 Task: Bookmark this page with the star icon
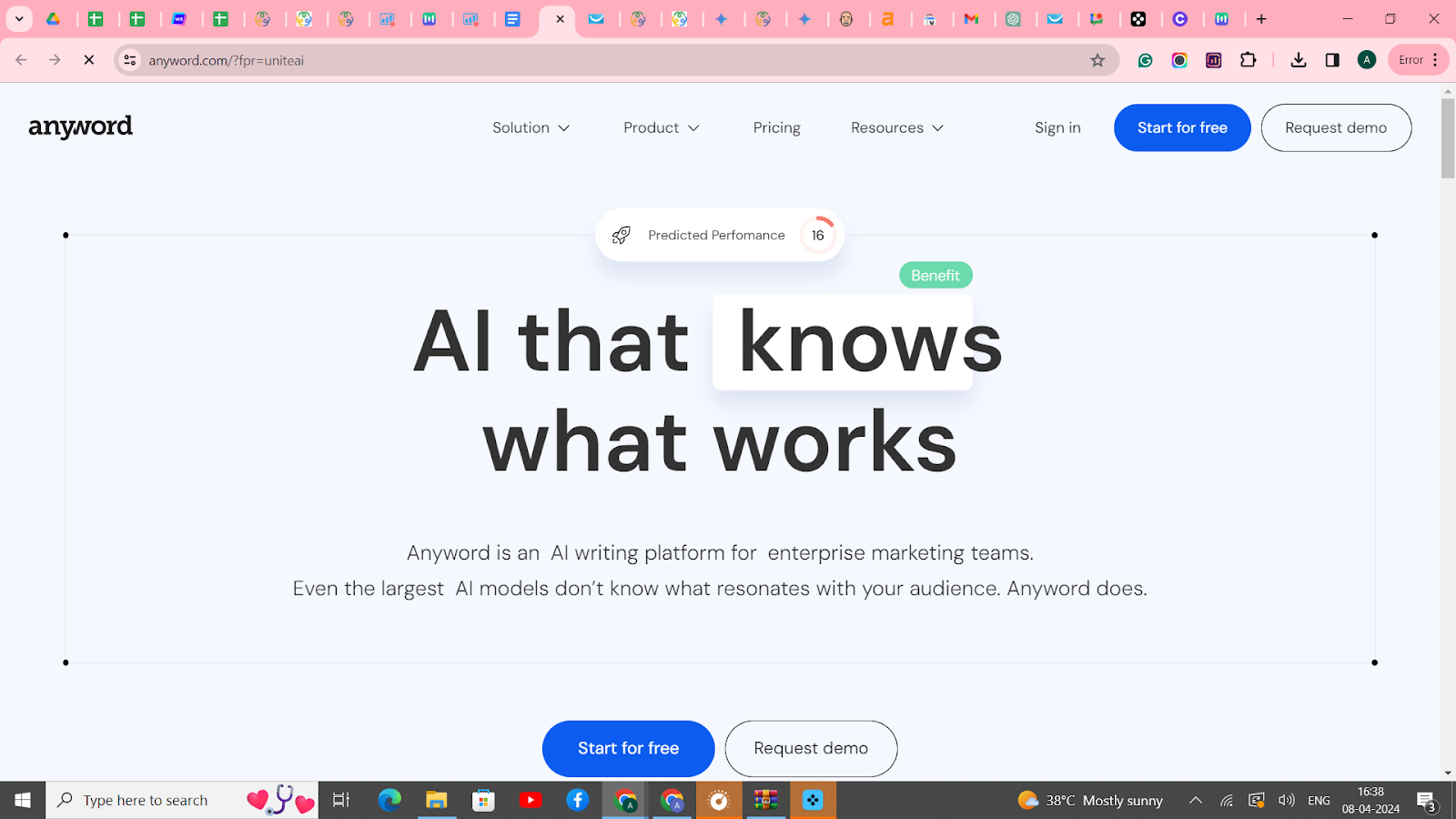1097,60
